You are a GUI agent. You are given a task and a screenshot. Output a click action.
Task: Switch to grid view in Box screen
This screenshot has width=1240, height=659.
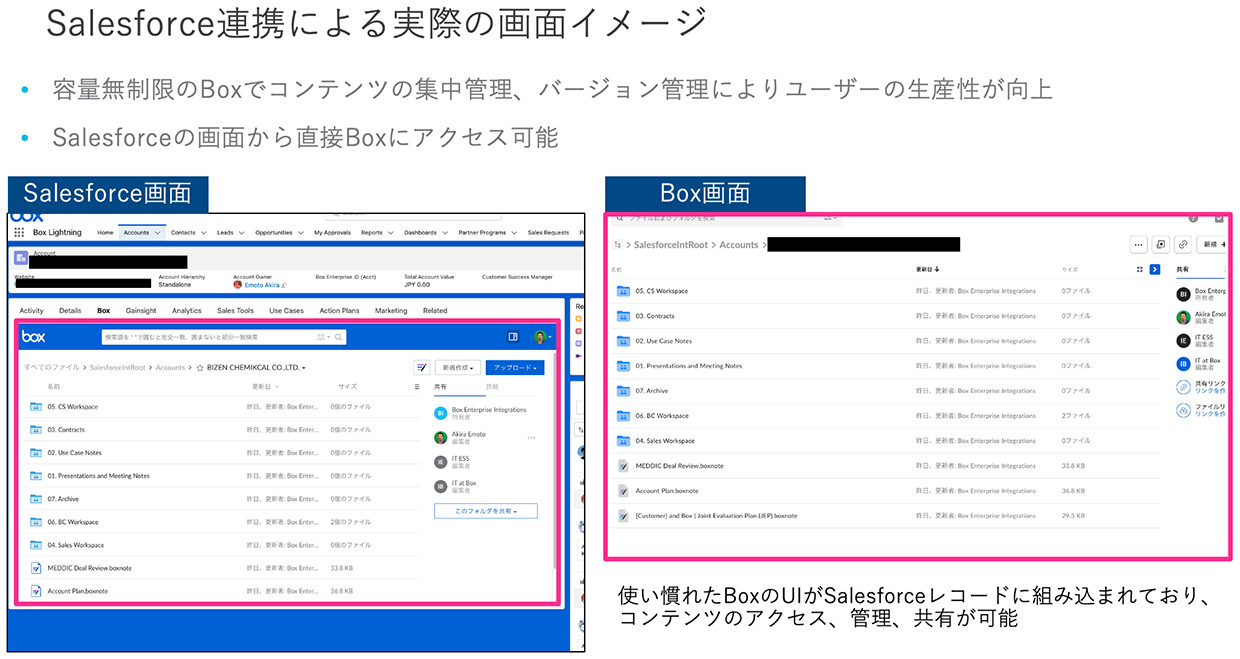point(1140,269)
